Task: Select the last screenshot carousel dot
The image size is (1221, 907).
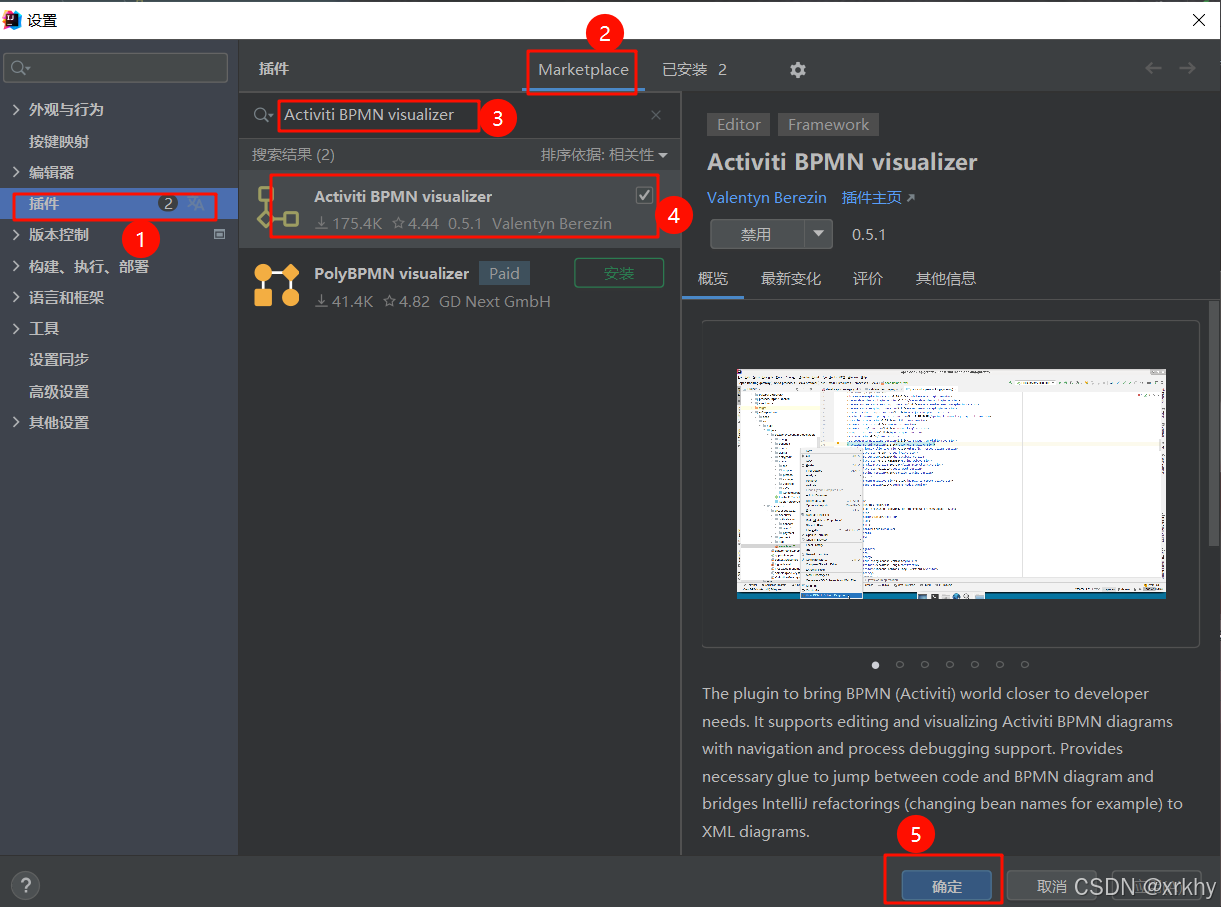Action: pyautogui.click(x=1025, y=664)
